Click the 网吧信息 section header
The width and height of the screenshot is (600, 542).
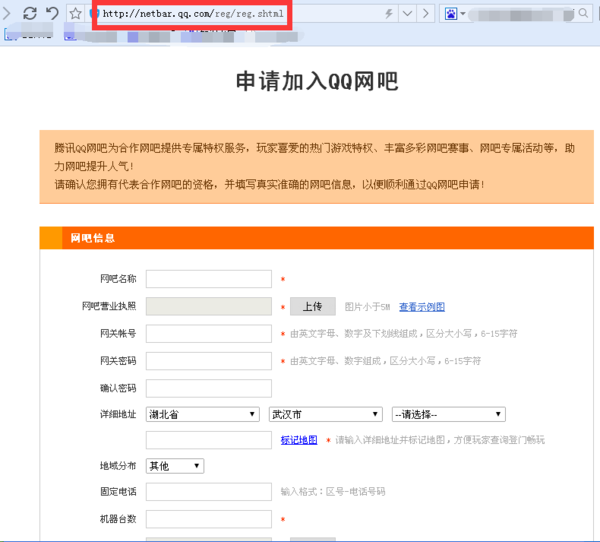point(316,238)
